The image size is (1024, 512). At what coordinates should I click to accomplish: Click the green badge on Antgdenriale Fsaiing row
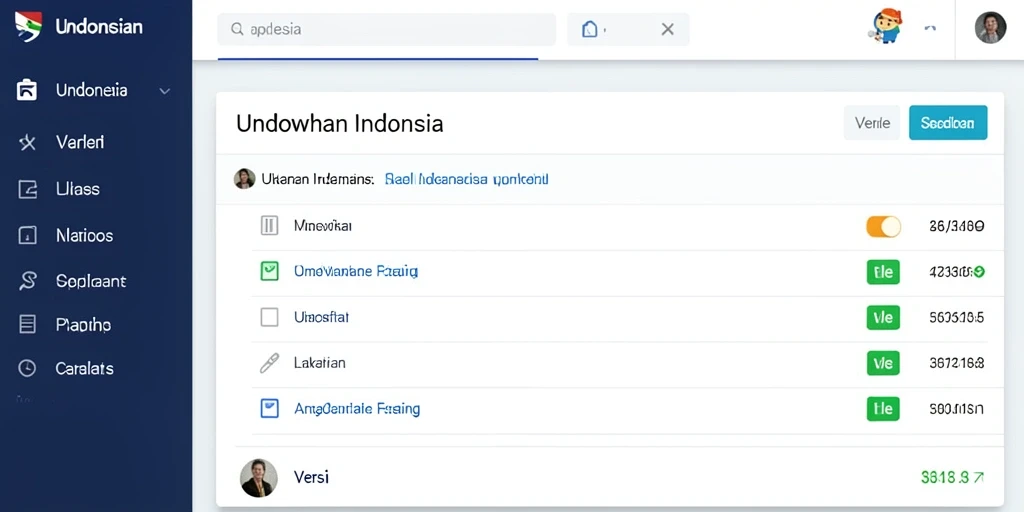(x=883, y=409)
